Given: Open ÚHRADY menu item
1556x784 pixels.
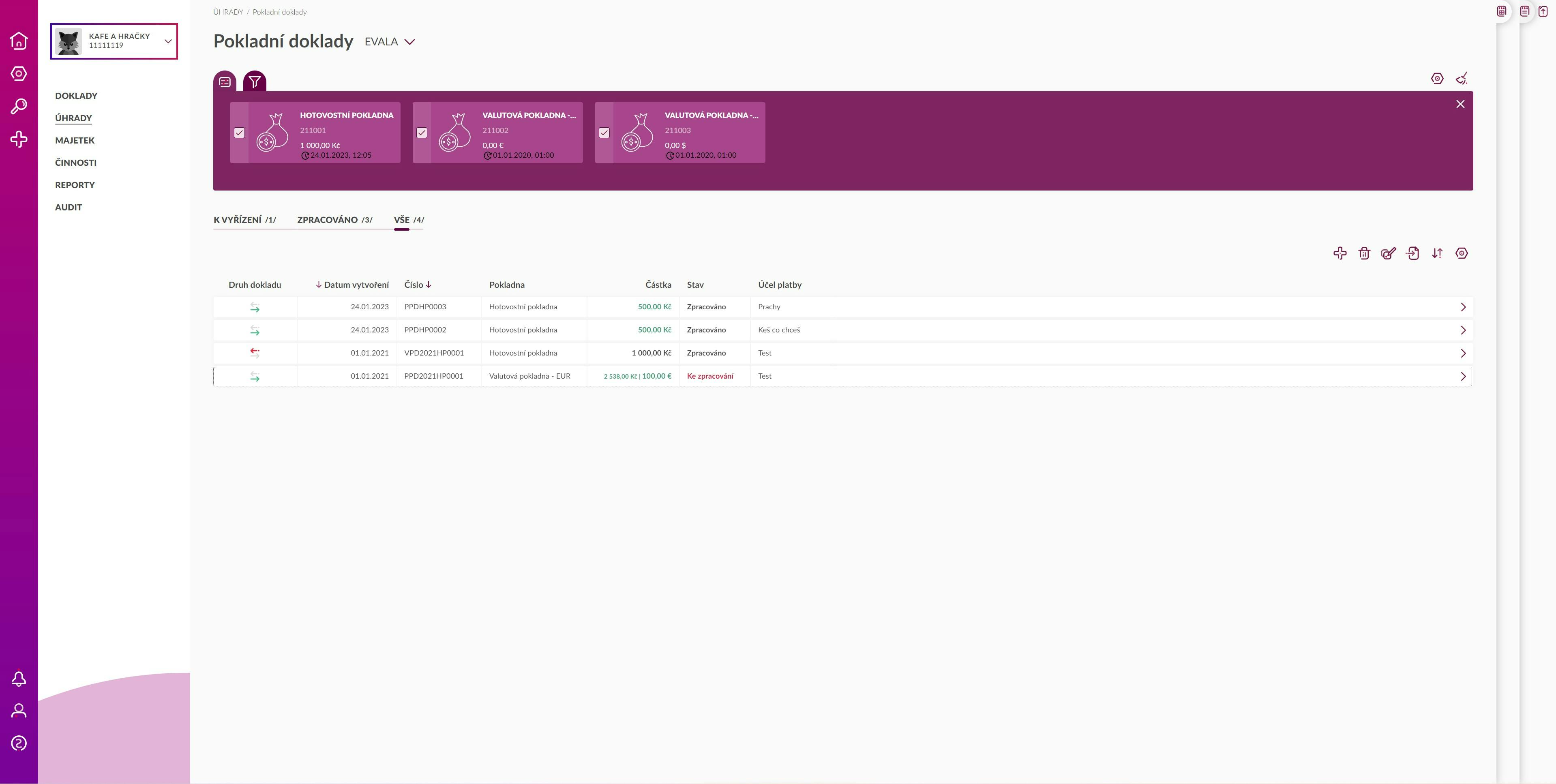Looking at the screenshot, I should (x=73, y=118).
